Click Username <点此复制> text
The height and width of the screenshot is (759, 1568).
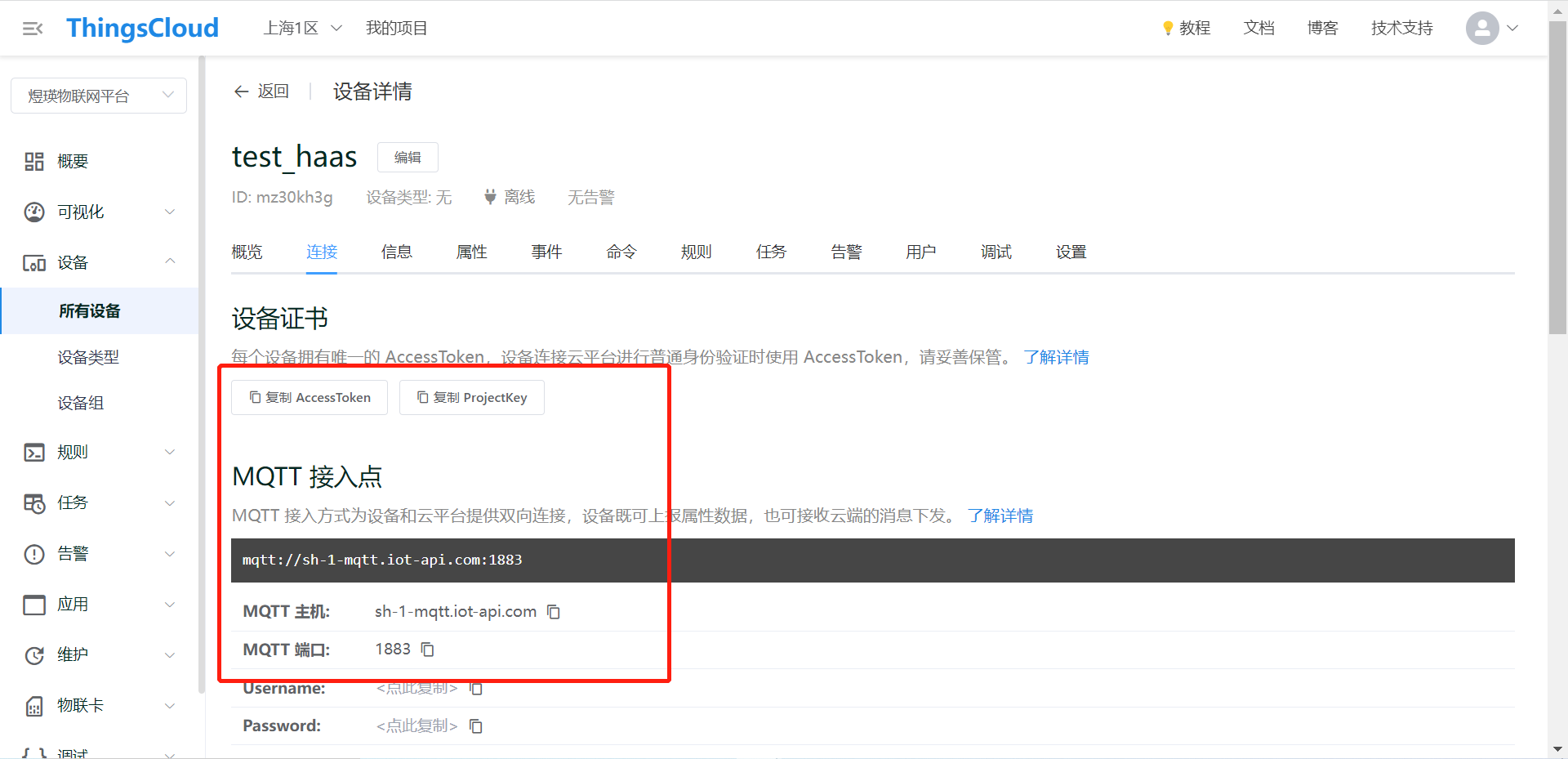[x=416, y=689]
